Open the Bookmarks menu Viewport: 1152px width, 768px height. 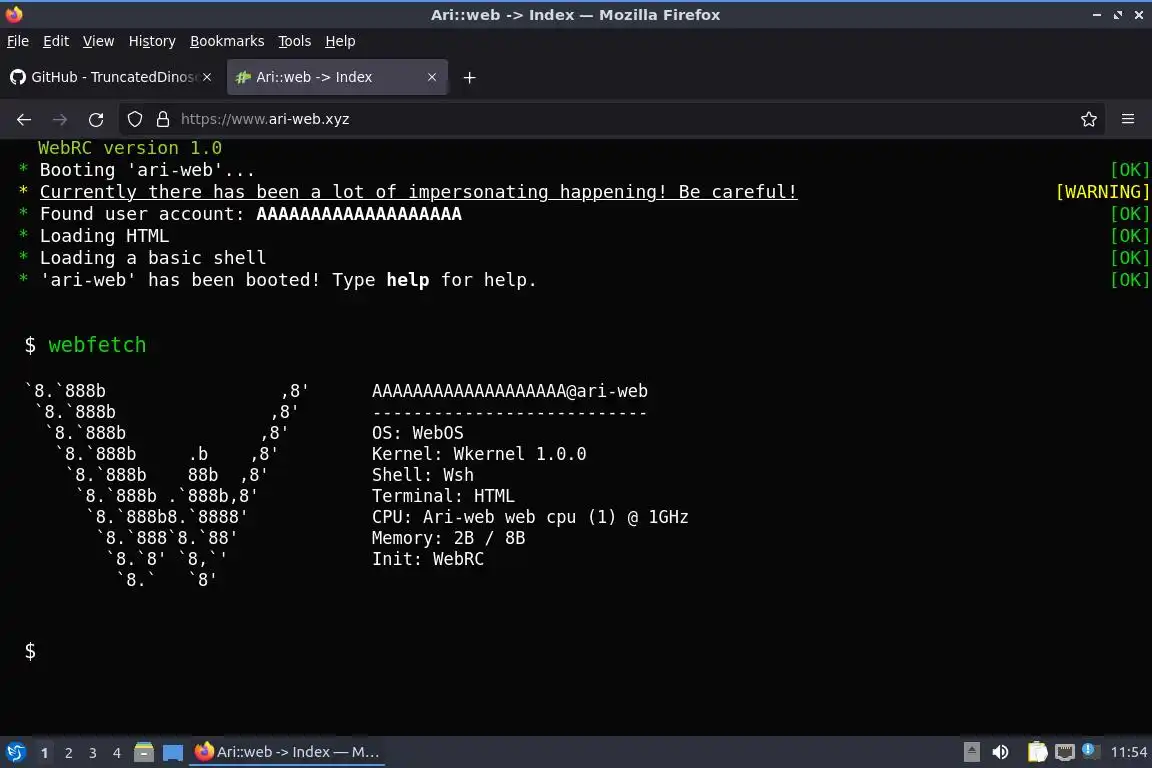point(227,41)
